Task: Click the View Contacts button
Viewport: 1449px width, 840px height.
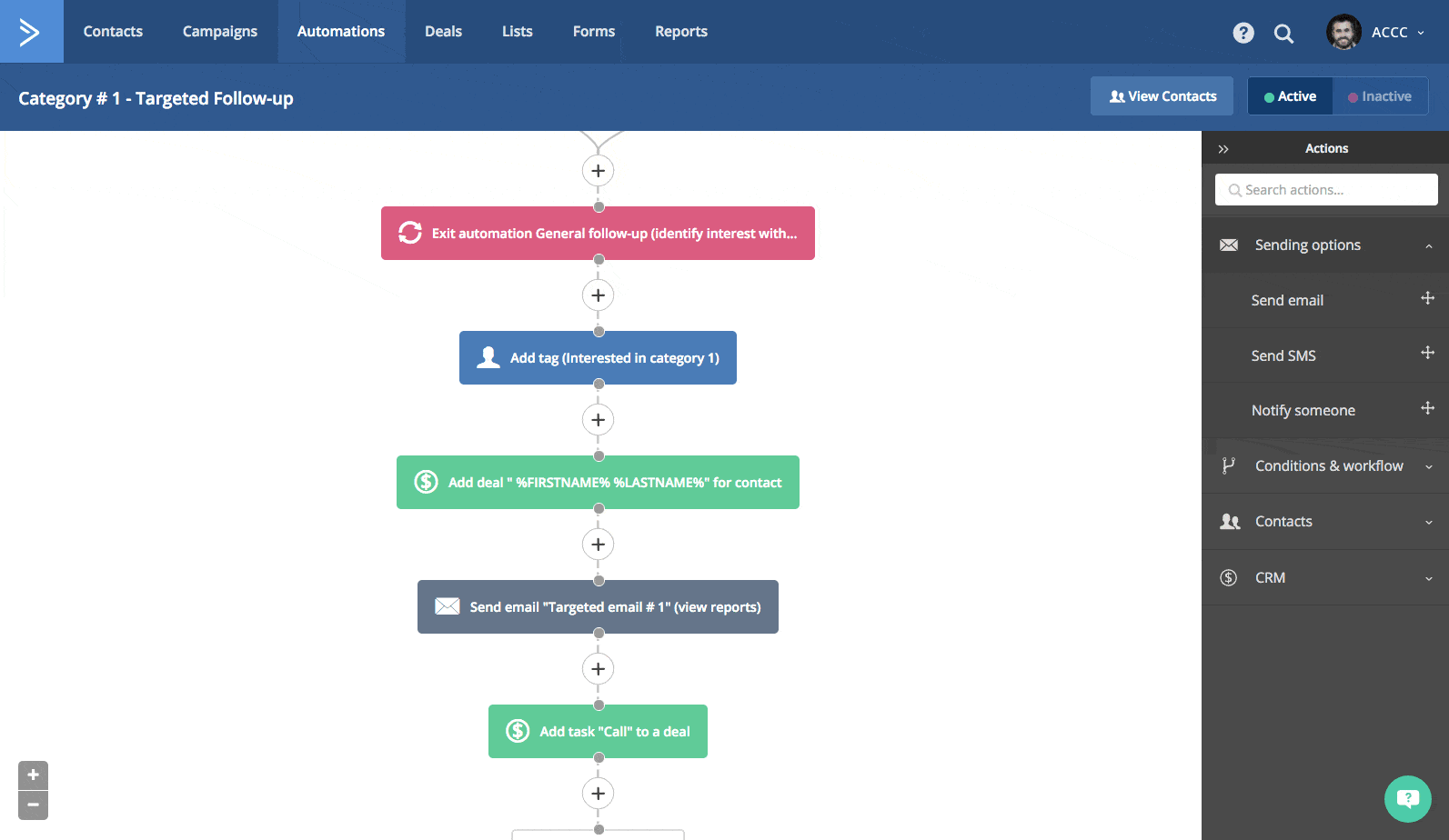Action: pos(1162,96)
